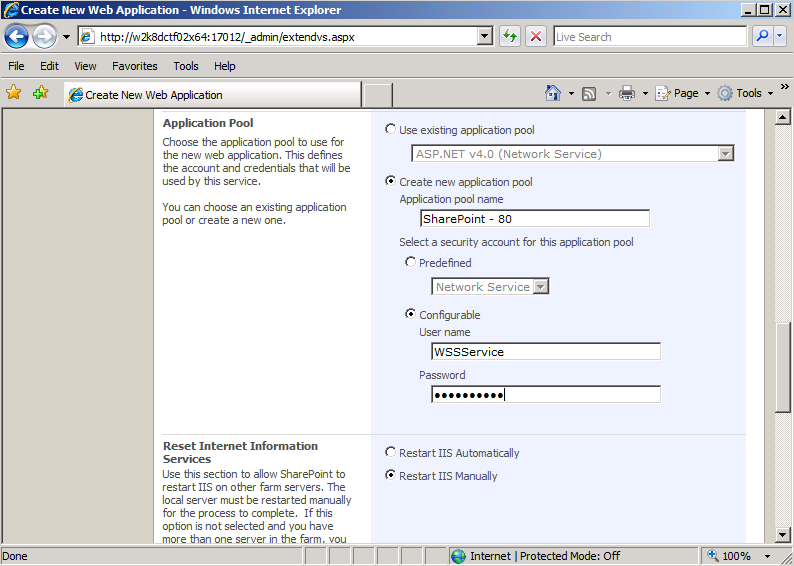Click the Print icon
This screenshot has width=794, height=566.
pos(627,93)
